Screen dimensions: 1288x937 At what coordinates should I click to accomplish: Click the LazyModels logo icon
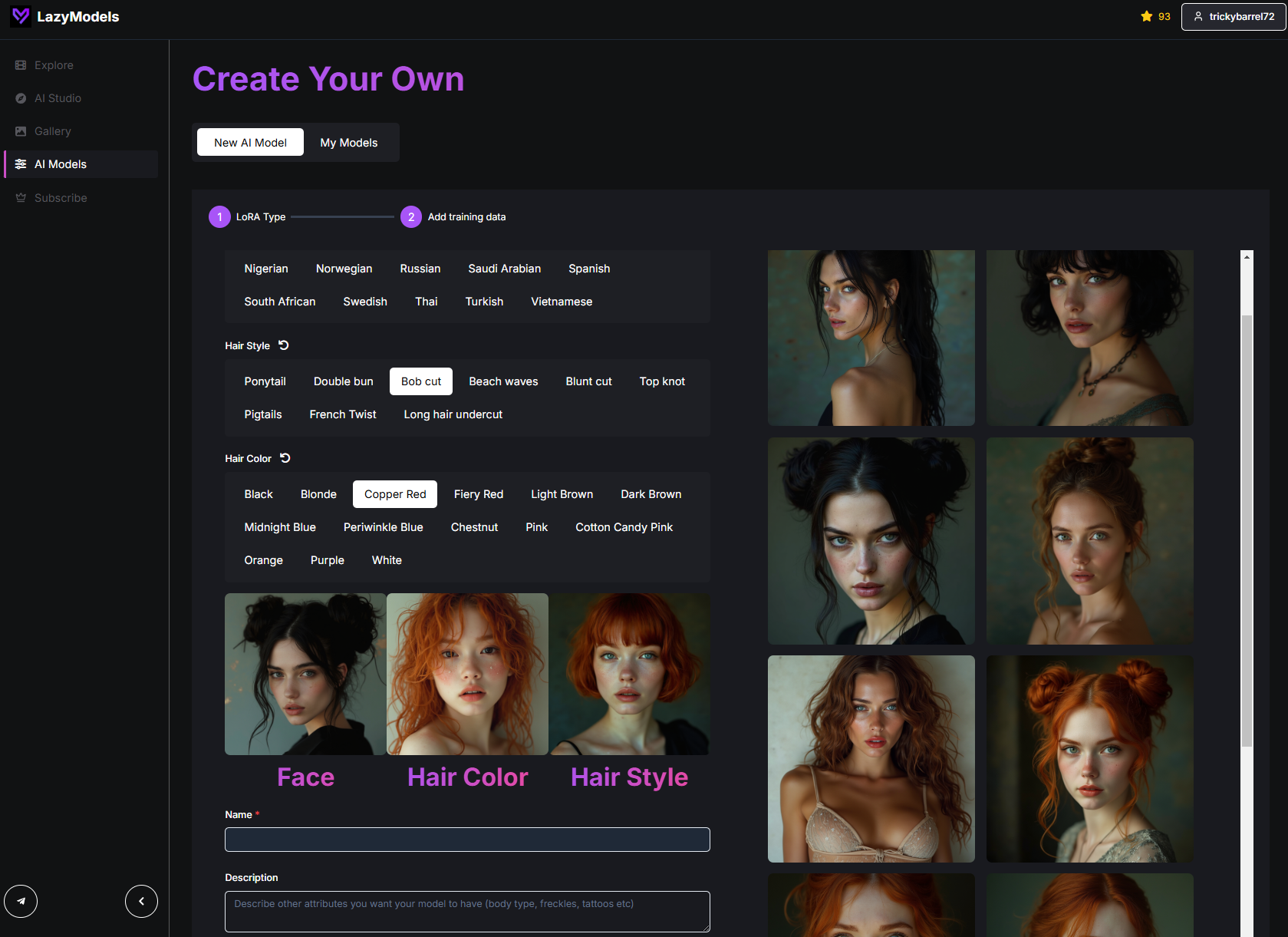pos(21,16)
